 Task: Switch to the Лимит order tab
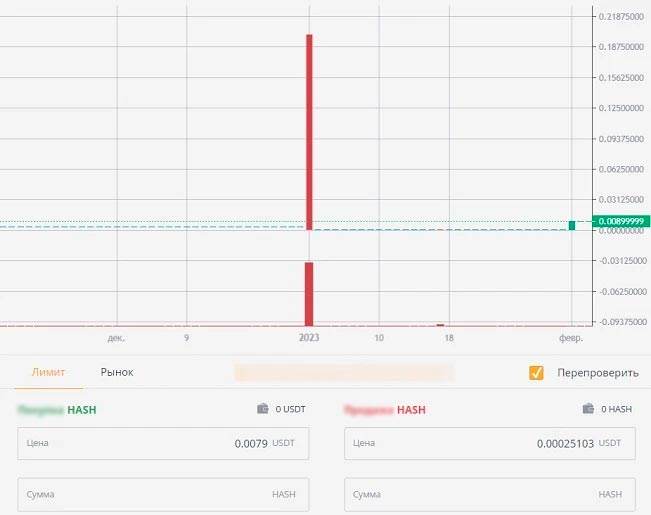pyautogui.click(x=49, y=372)
